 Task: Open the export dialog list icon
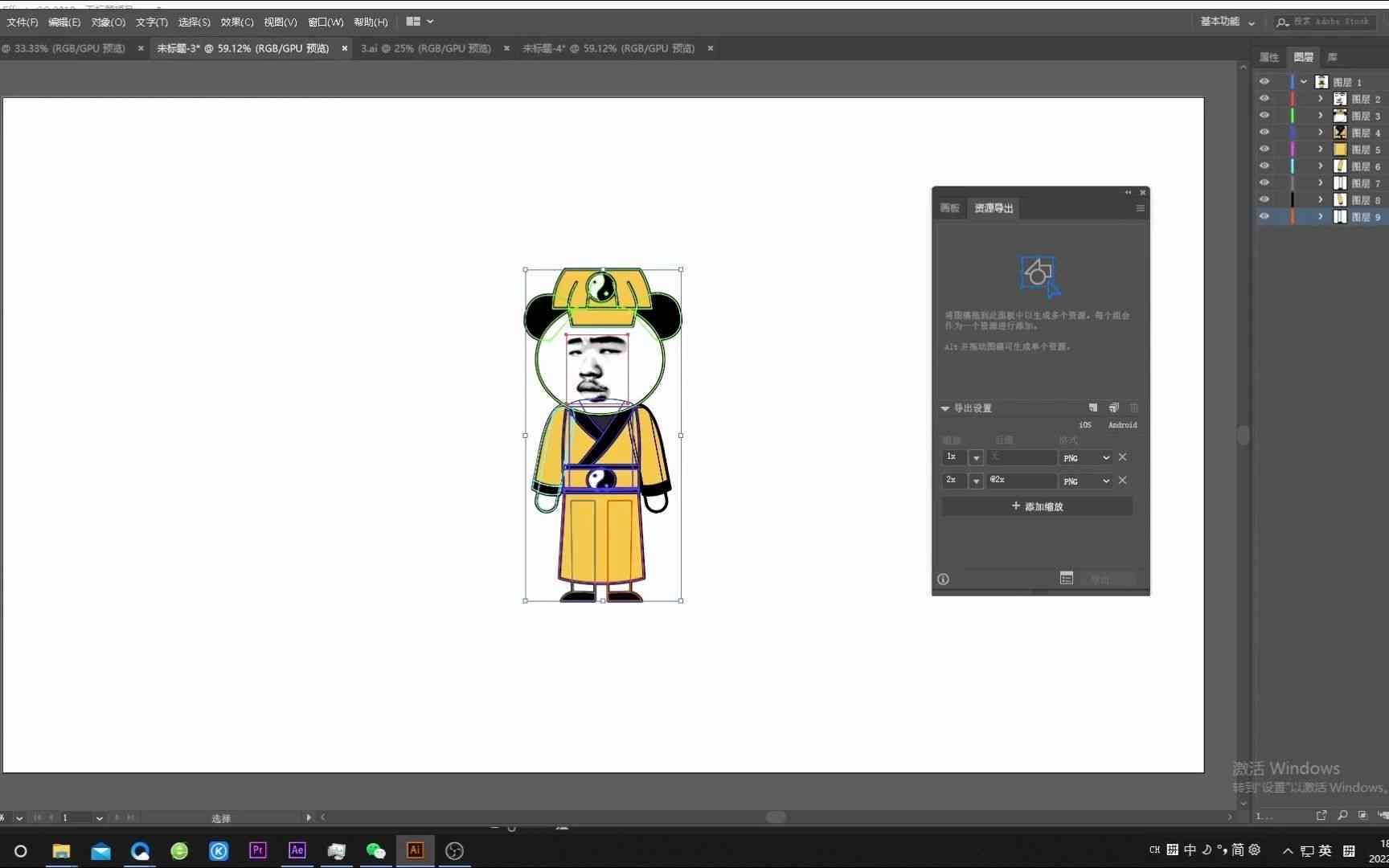click(1067, 579)
